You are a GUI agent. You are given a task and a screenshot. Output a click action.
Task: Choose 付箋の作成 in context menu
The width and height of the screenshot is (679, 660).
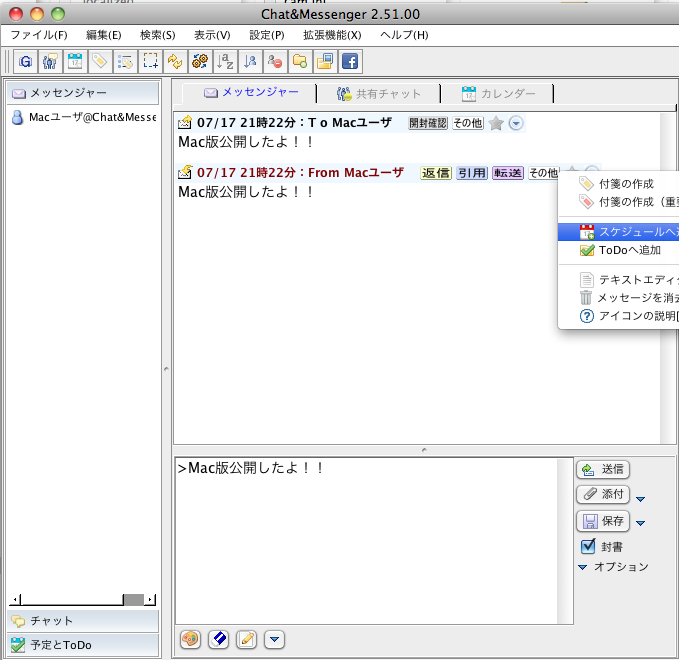619,184
